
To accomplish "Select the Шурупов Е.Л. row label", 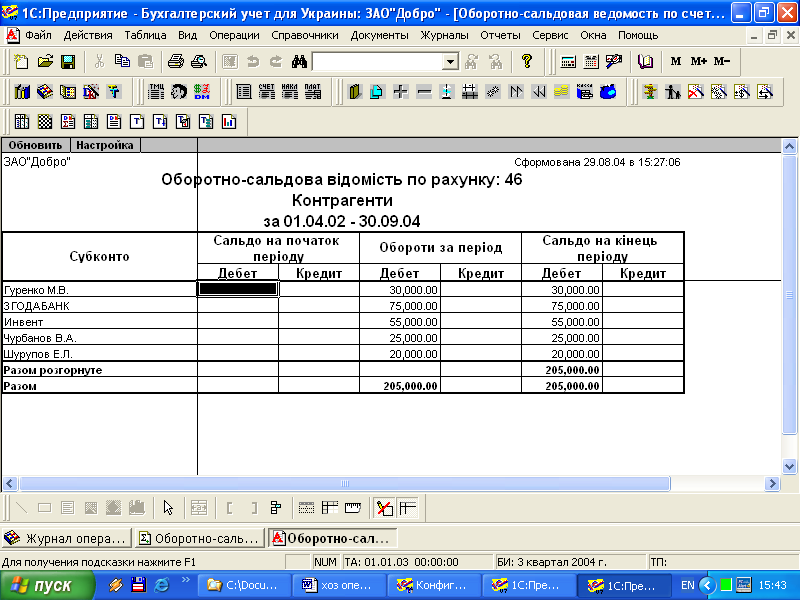I will [38, 354].
